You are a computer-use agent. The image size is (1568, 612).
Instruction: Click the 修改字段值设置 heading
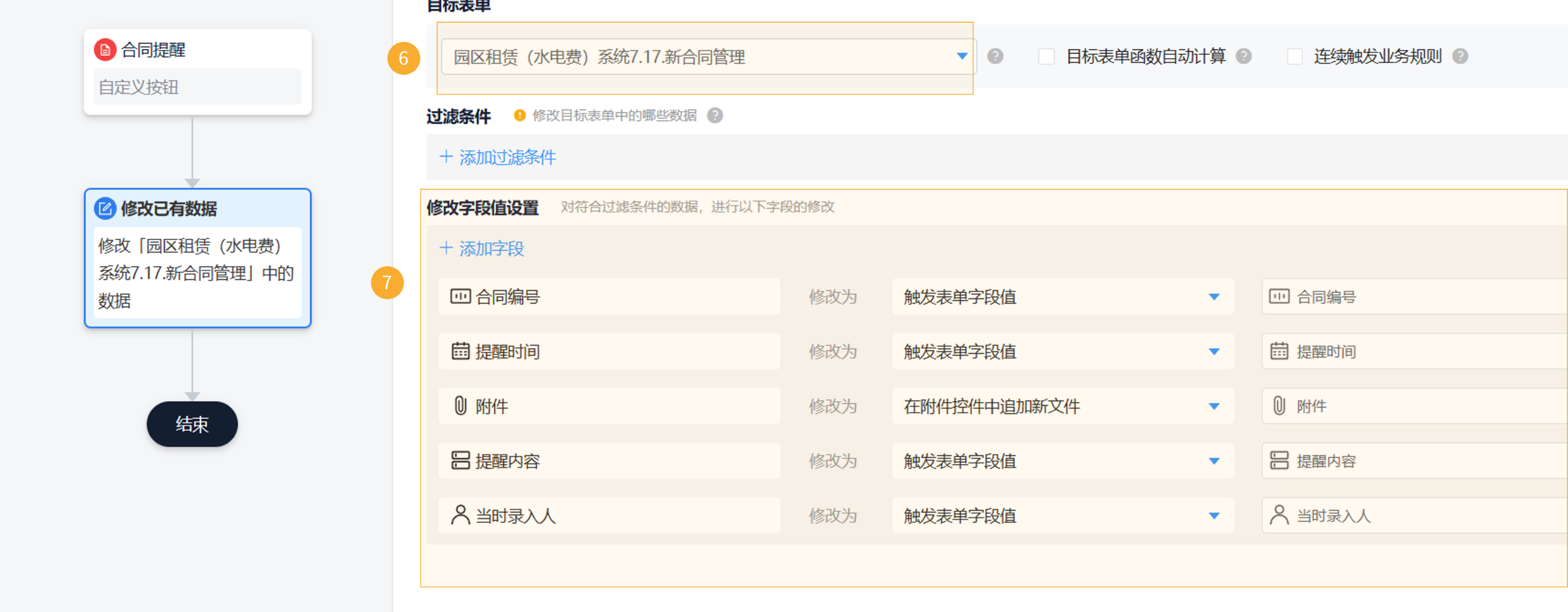[x=483, y=208]
